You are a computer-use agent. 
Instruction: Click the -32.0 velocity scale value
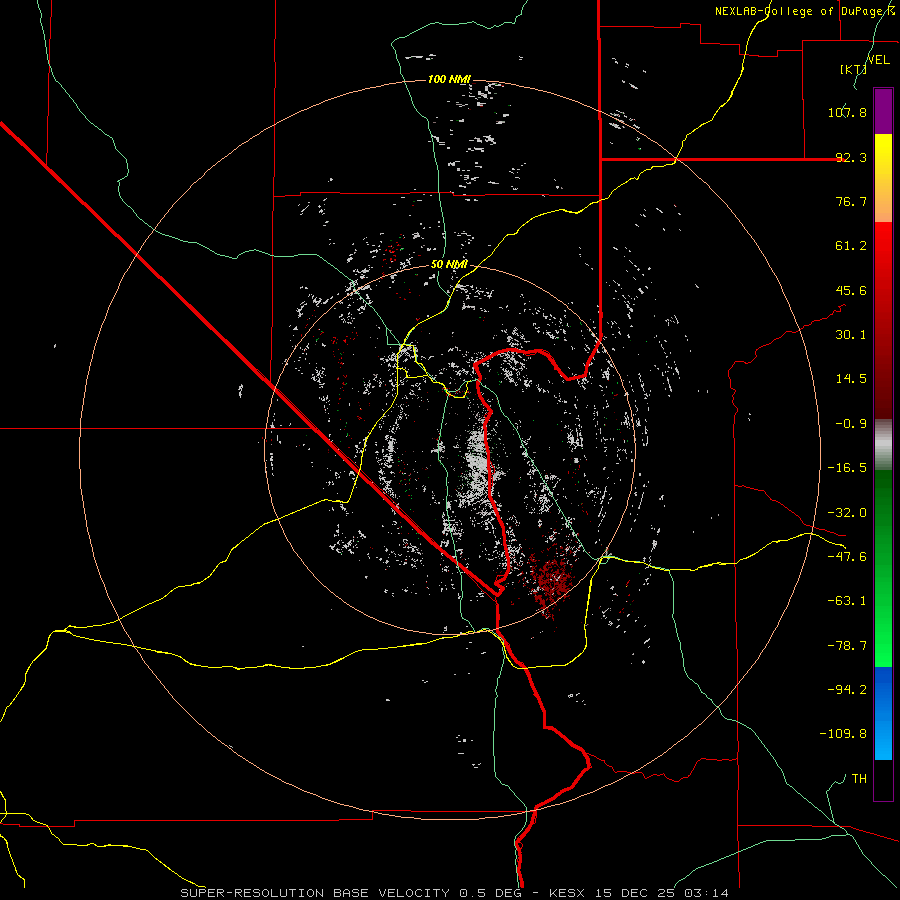(x=847, y=513)
